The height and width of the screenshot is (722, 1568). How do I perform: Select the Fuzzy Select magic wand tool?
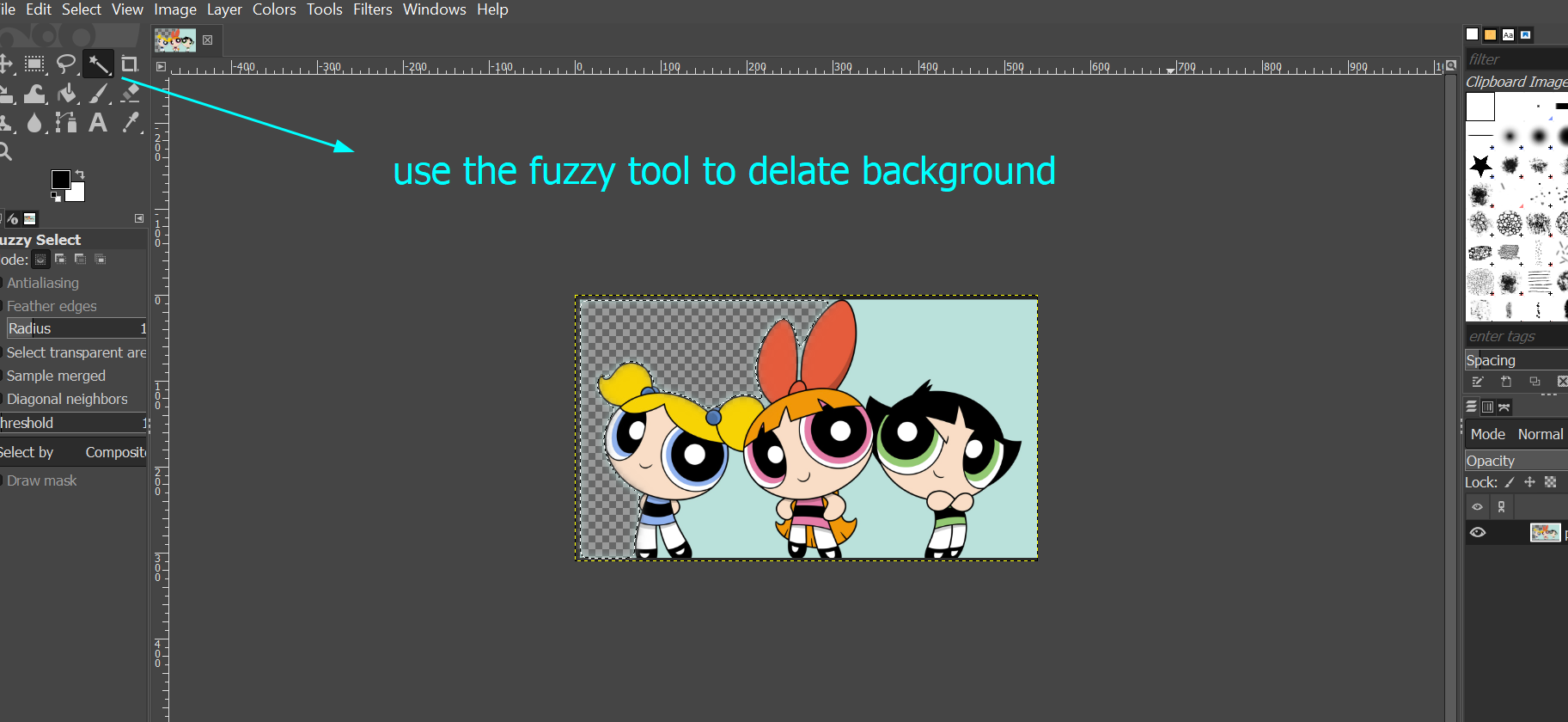coord(99,64)
